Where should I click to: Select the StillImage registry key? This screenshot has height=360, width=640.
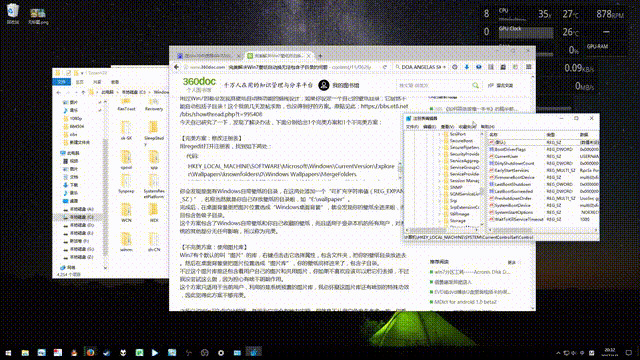click(x=460, y=214)
